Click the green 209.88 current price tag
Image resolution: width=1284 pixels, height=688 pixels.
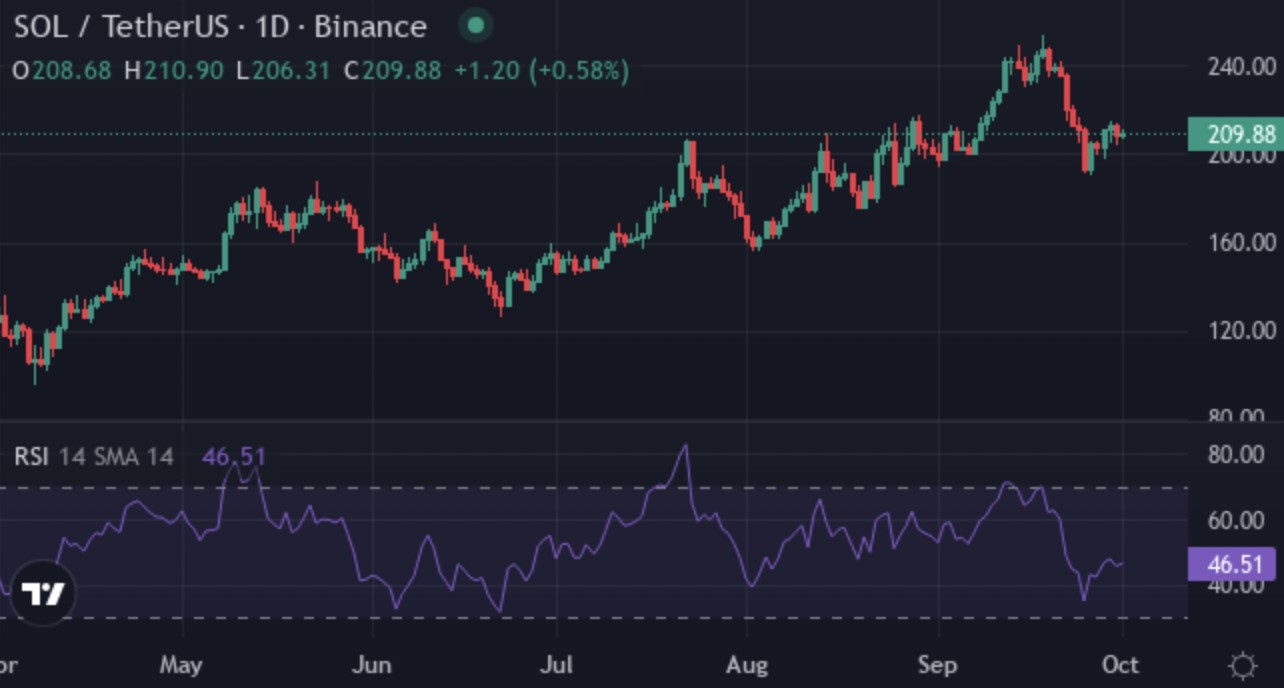tap(1235, 134)
